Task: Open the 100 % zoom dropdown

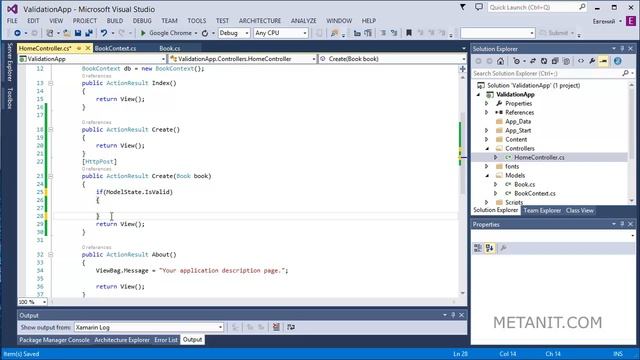Action: point(33,302)
